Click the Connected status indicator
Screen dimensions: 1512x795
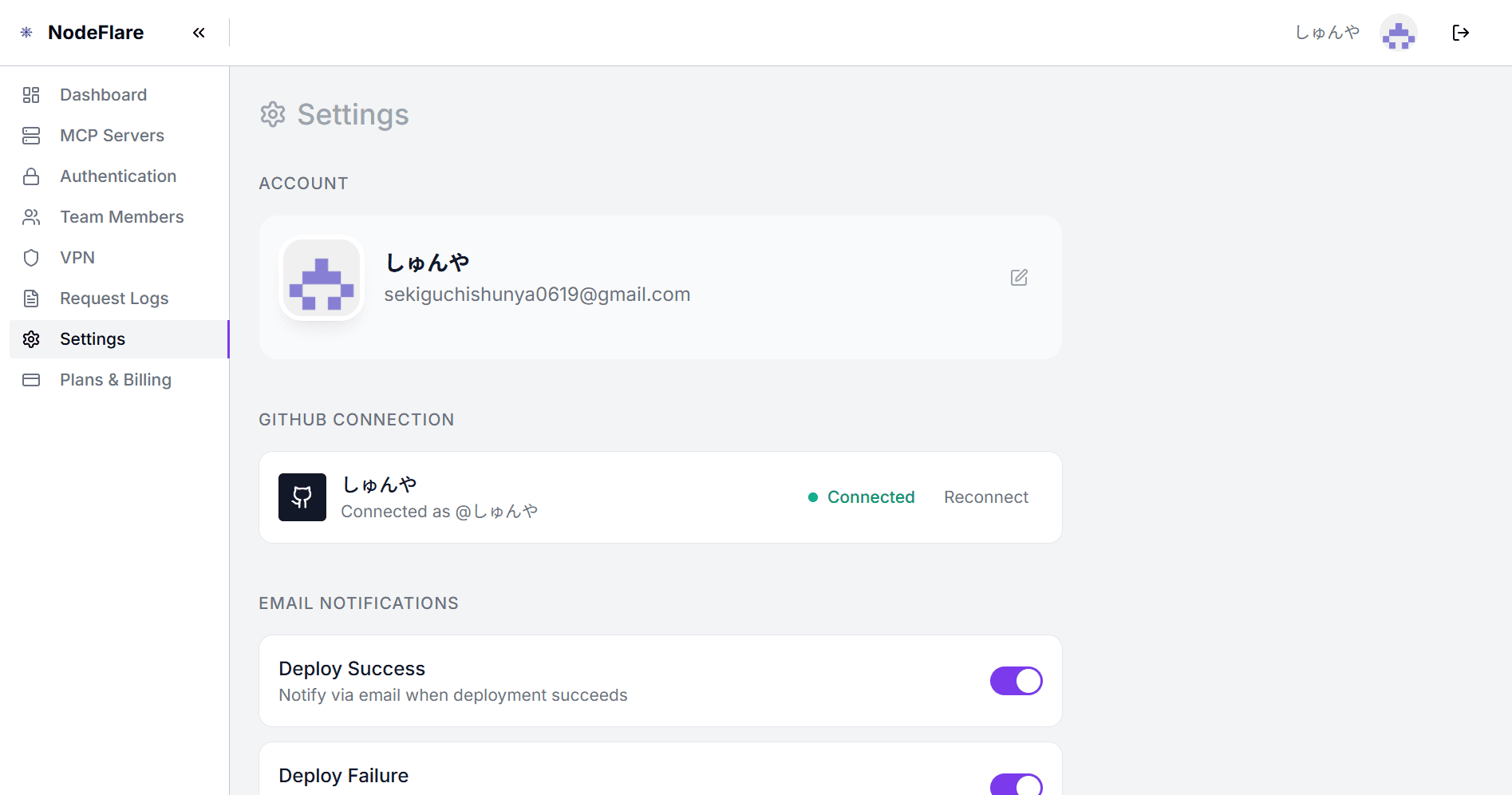862,497
